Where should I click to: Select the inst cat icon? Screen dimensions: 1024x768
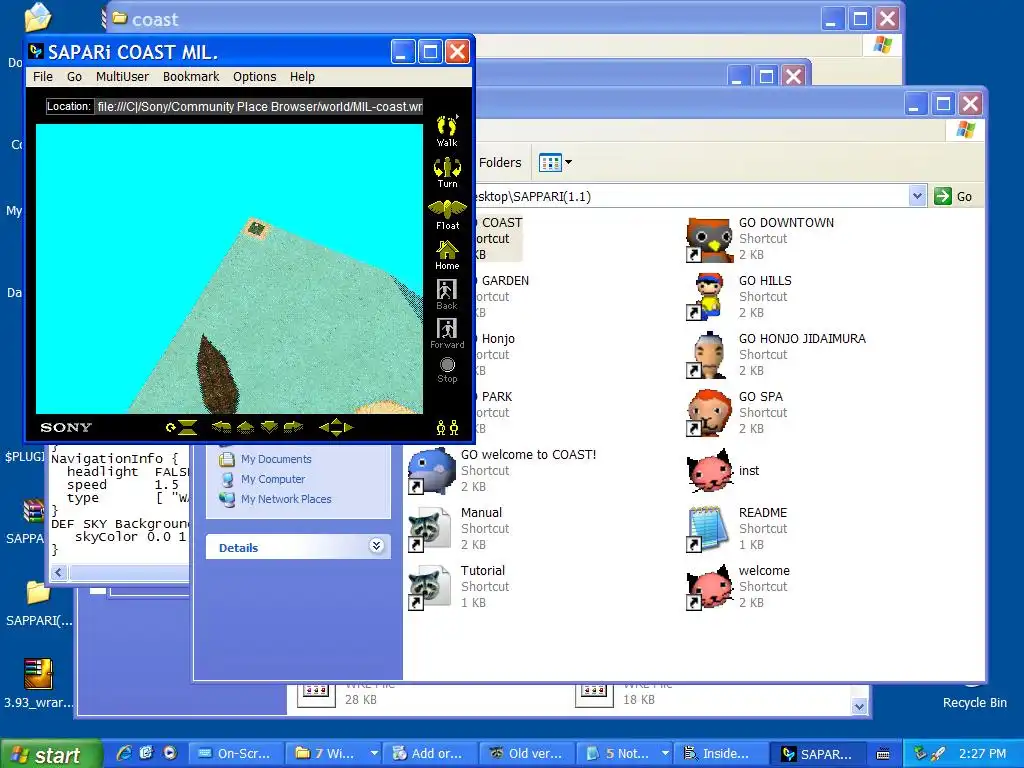pyautogui.click(x=708, y=471)
